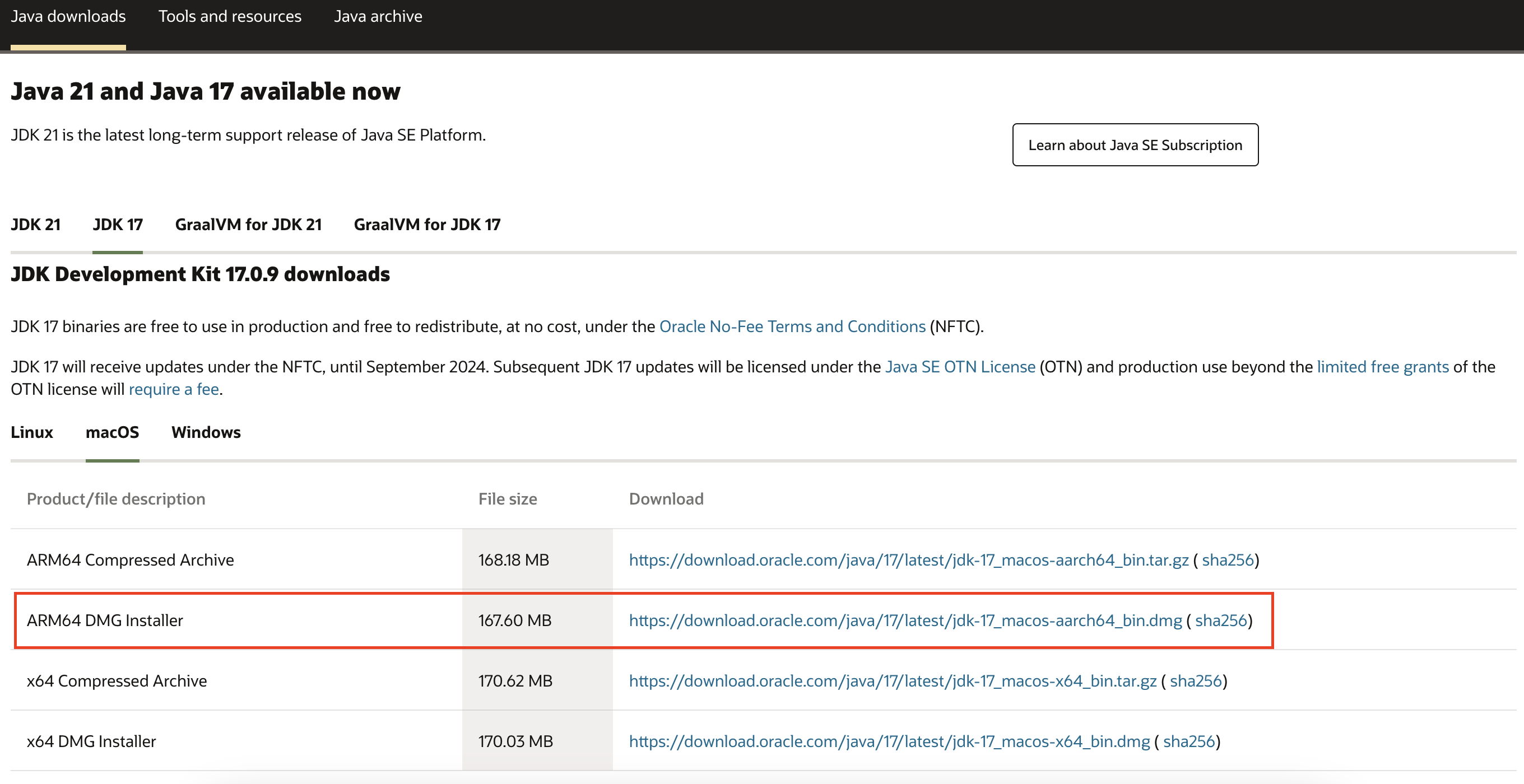
Task: Download the ARM64 tar.gz compressed archive
Action: 908,560
